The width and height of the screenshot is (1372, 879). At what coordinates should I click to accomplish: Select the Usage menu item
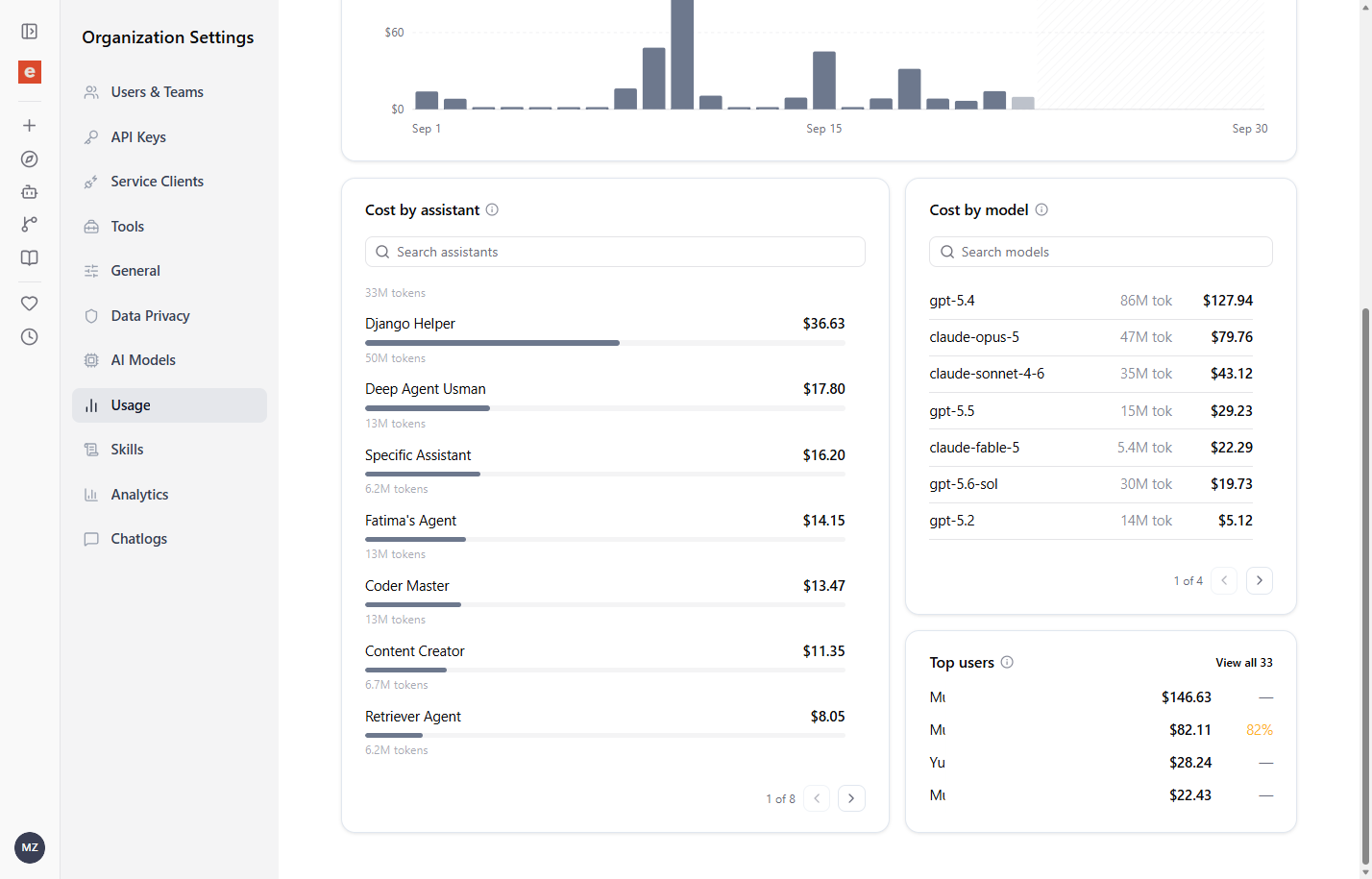pos(169,405)
